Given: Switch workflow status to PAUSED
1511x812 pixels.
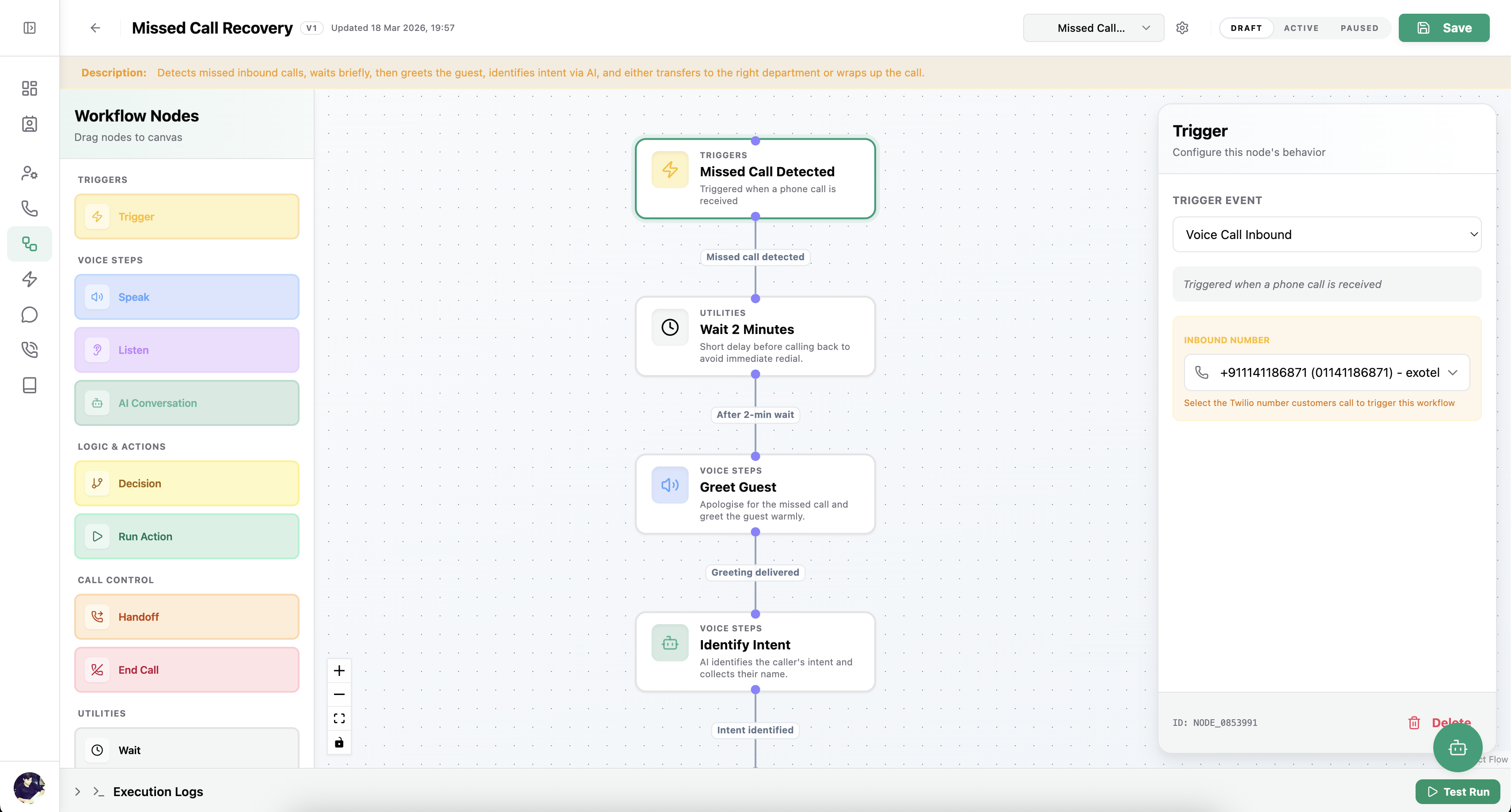Looking at the screenshot, I should 1359,27.
